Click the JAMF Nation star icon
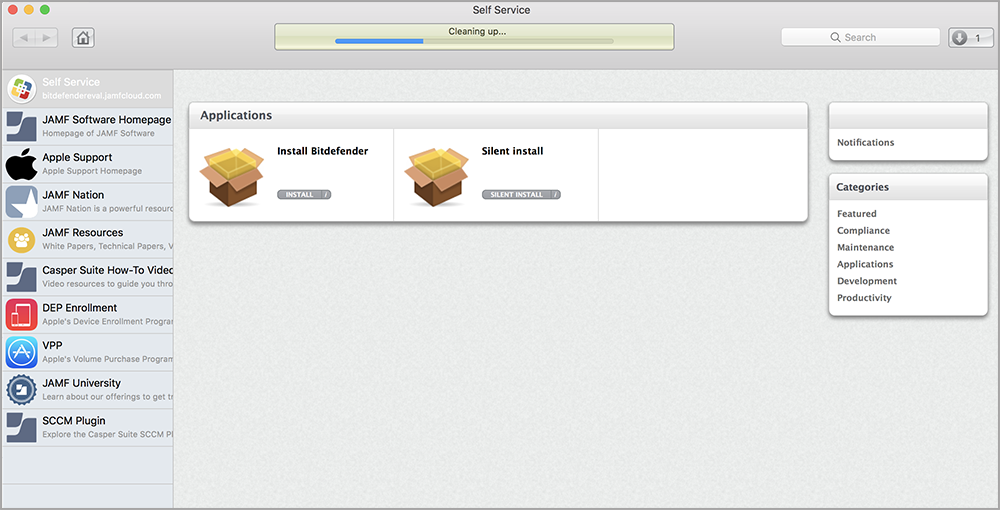The width and height of the screenshot is (1000, 510). [22, 201]
